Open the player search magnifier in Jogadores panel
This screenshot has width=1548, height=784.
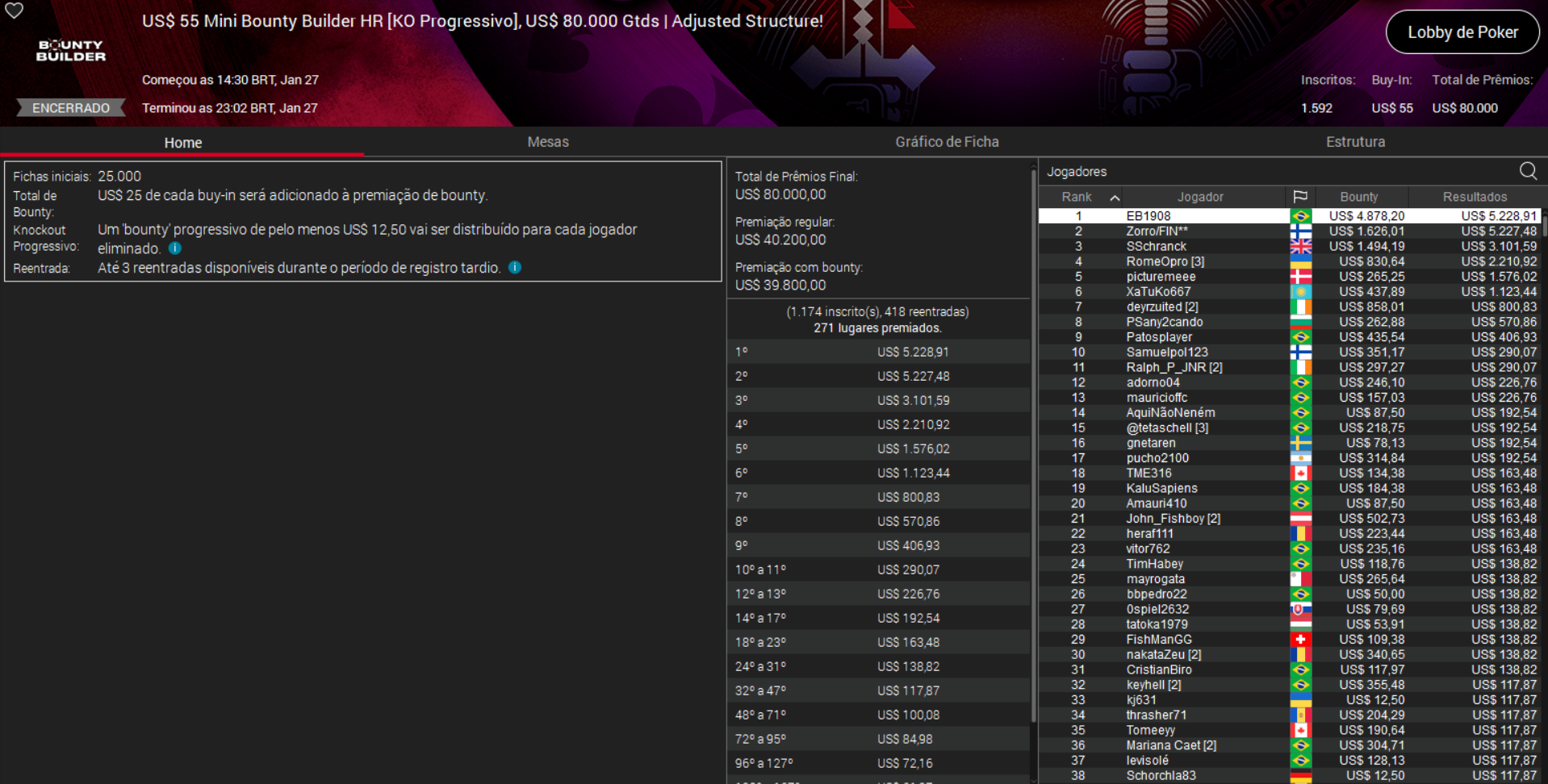click(1528, 171)
